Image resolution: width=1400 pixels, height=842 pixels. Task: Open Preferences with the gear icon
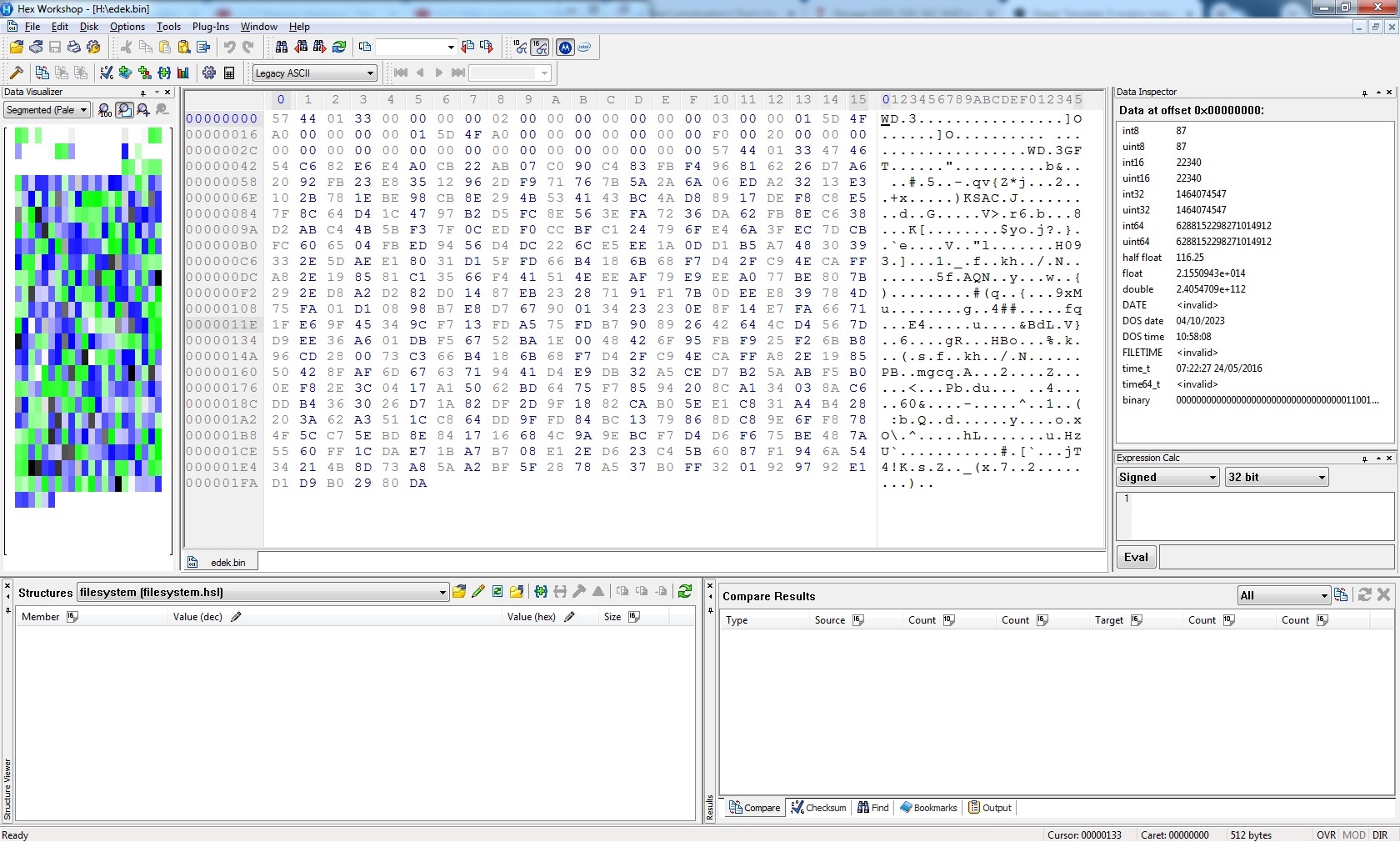(209, 73)
